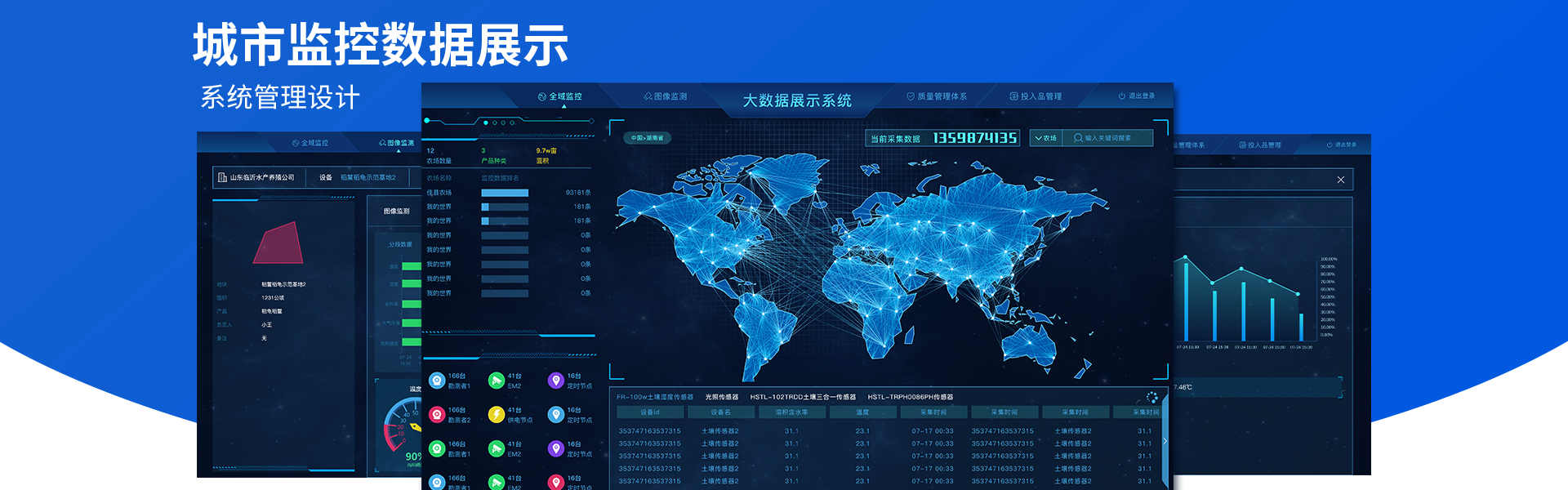Click the top blue 勘测者1 device icon

point(437,381)
